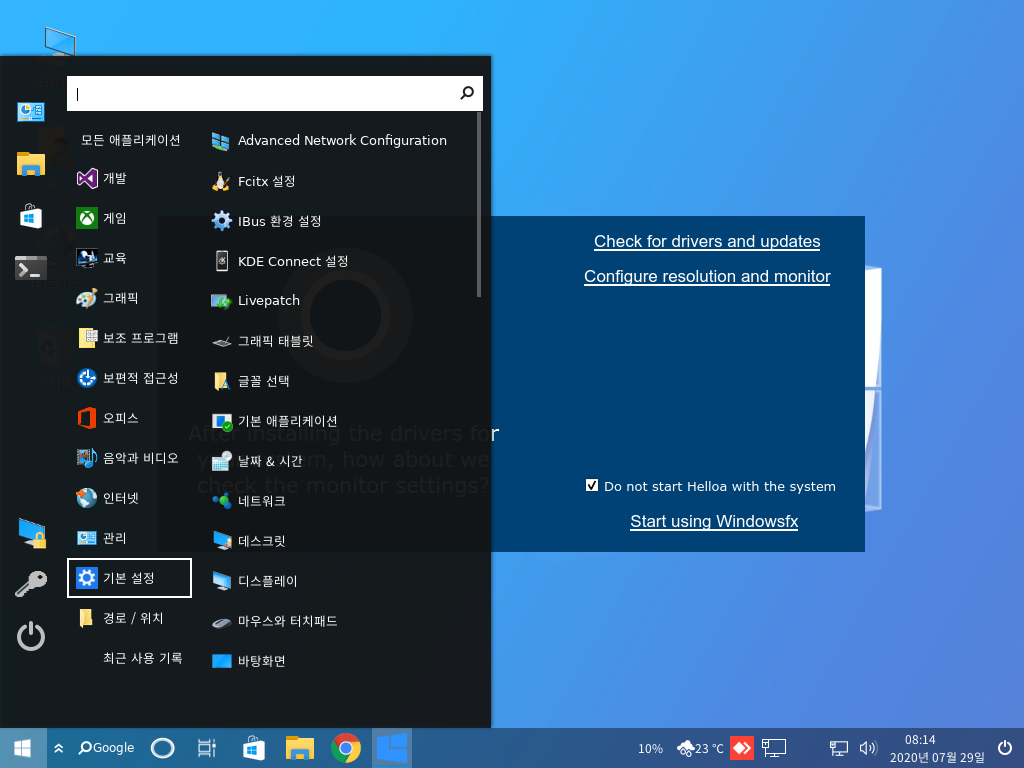1024x768 pixels.
Task: Select the 개발 category
Action: coord(102,178)
